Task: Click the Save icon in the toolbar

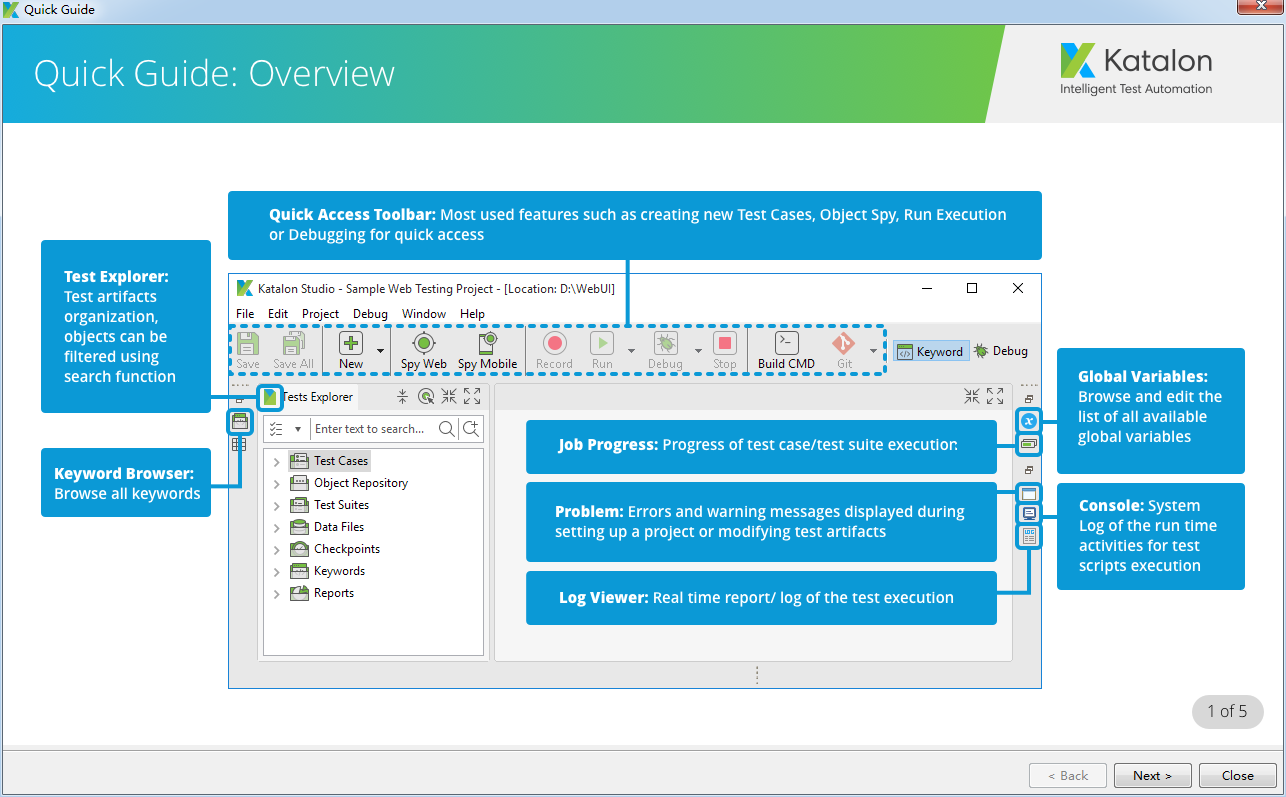Action: [248, 345]
